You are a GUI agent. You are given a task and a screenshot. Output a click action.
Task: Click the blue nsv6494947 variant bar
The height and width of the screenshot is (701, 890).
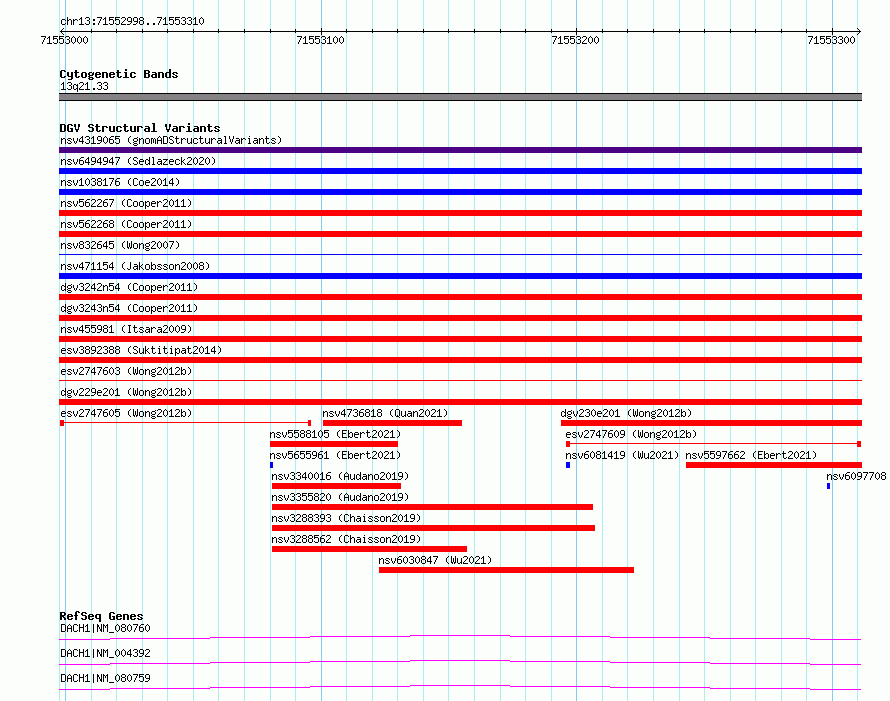pyautogui.click(x=460, y=171)
